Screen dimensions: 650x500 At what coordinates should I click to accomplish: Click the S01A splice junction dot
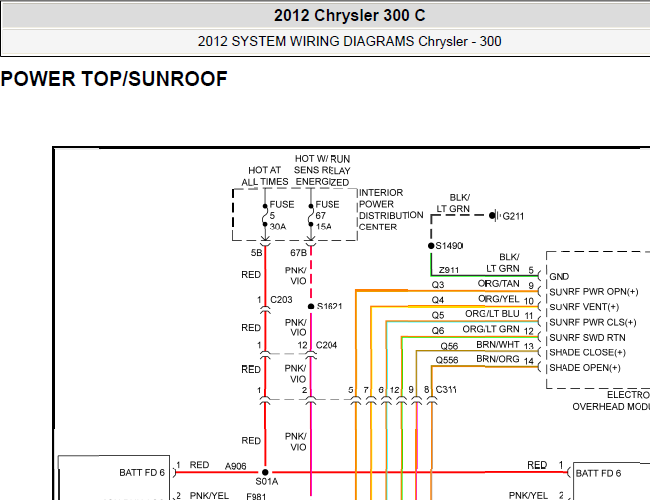coord(265,472)
